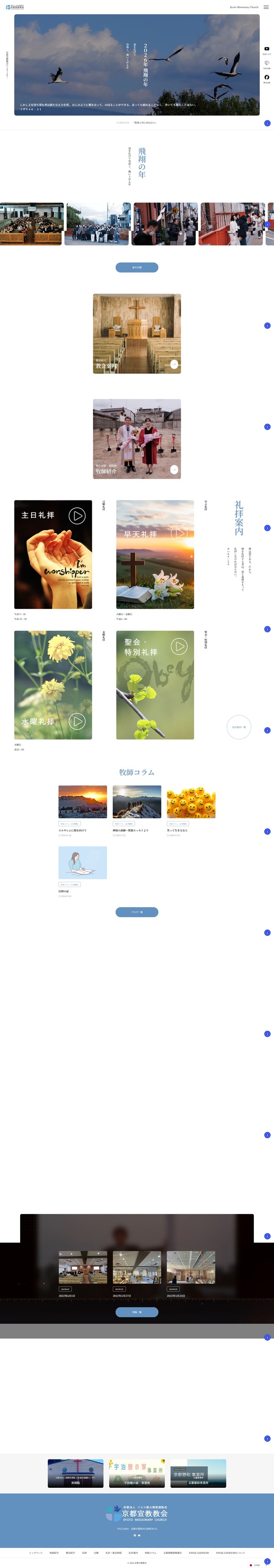Open the hamburger menu in the header
The width and height of the screenshot is (274, 1568).
coord(266,7)
